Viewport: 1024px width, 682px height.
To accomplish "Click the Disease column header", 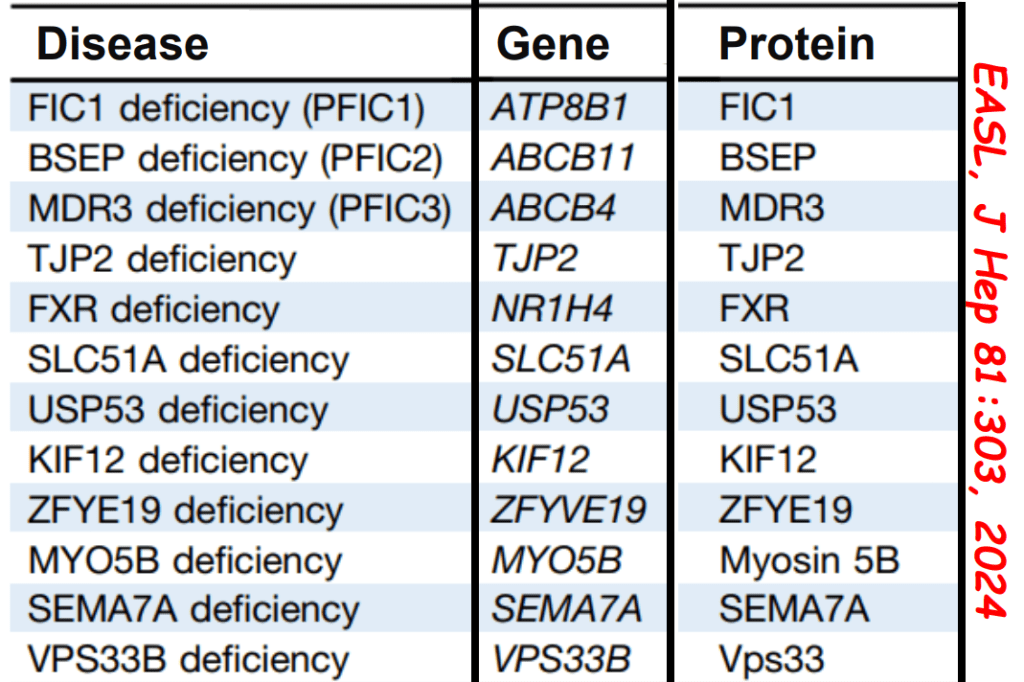I will pos(123,44).
